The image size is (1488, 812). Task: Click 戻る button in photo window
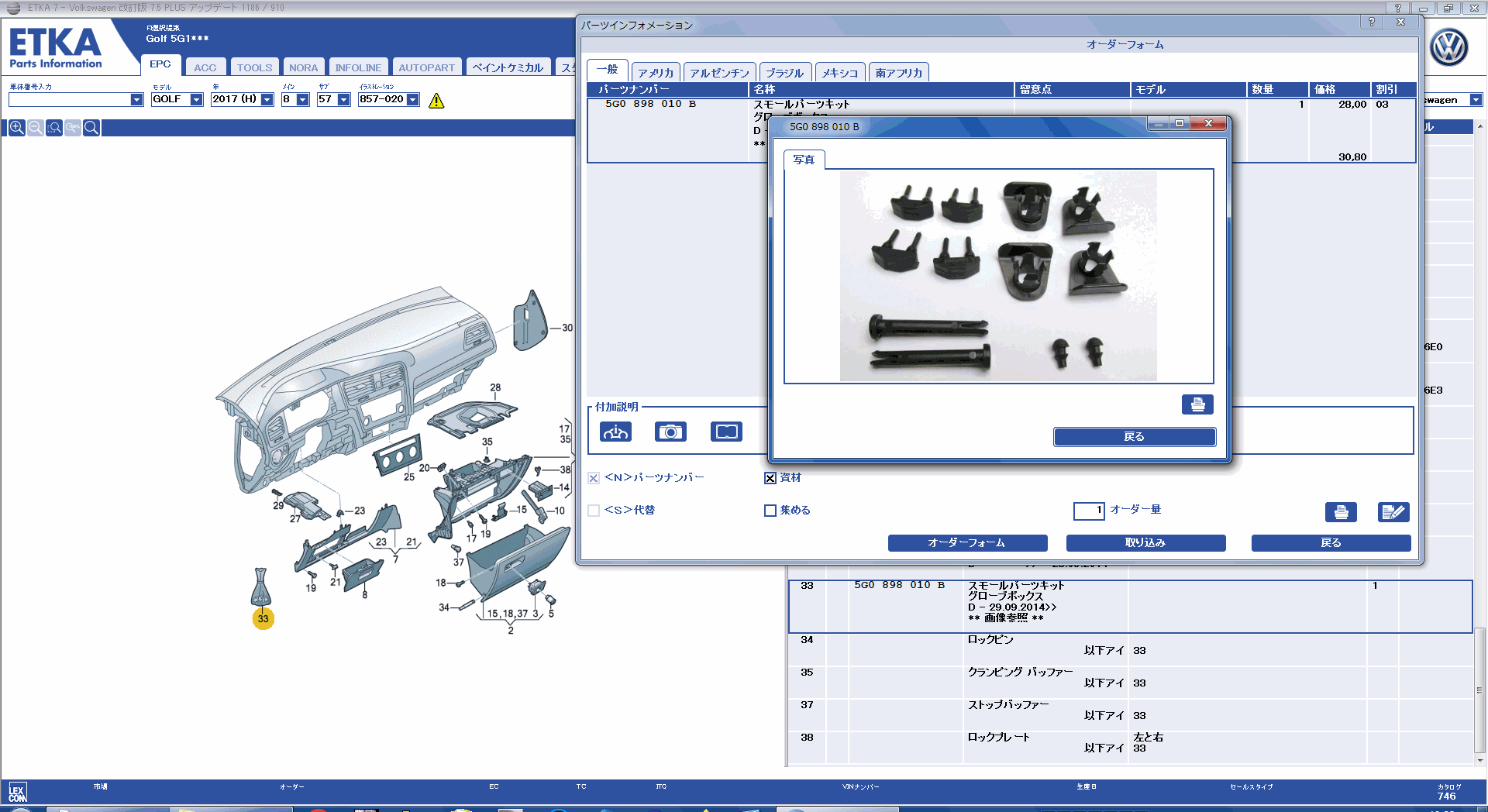pos(1134,437)
